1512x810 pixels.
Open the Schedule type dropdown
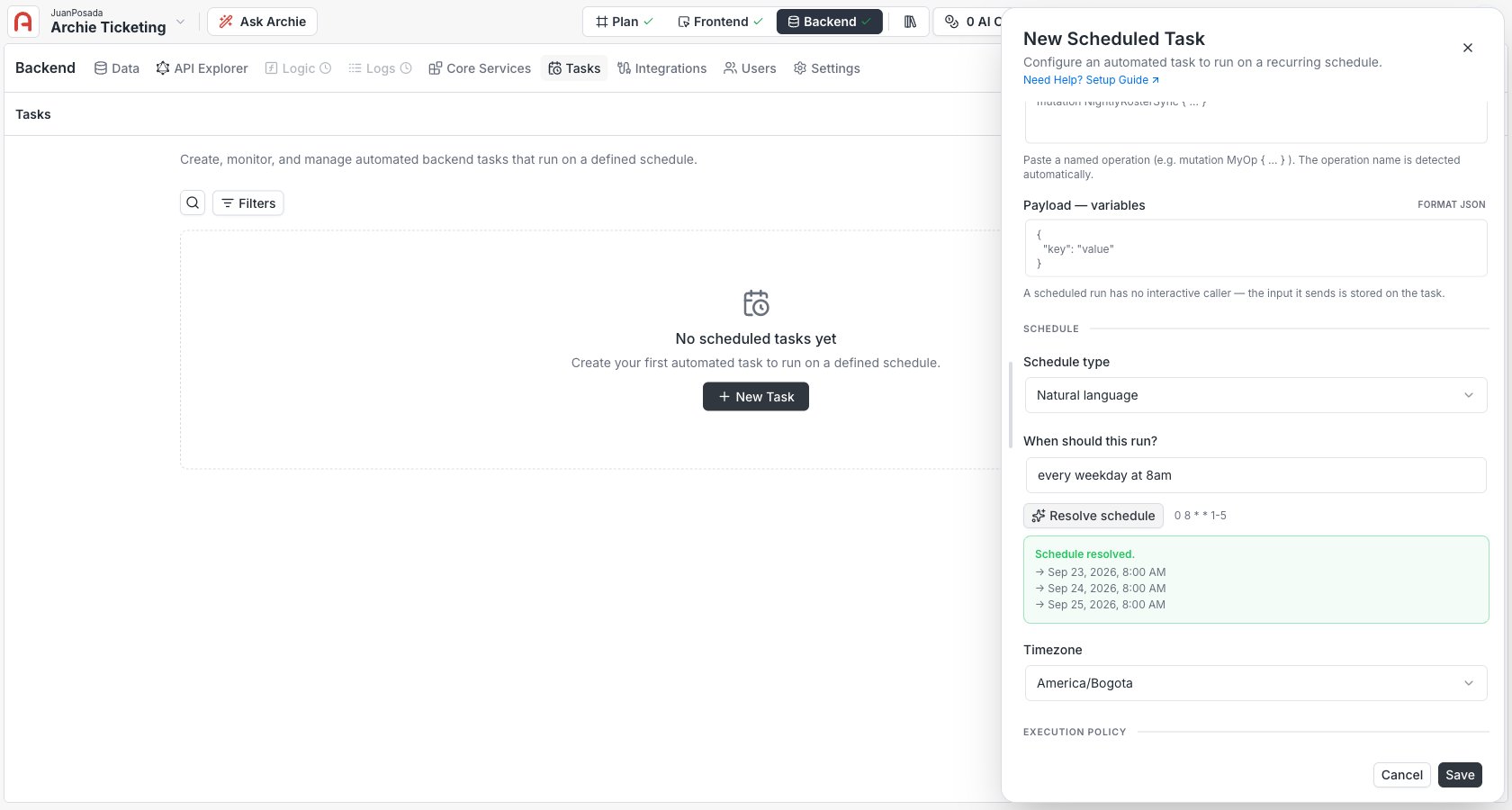tap(1255, 395)
